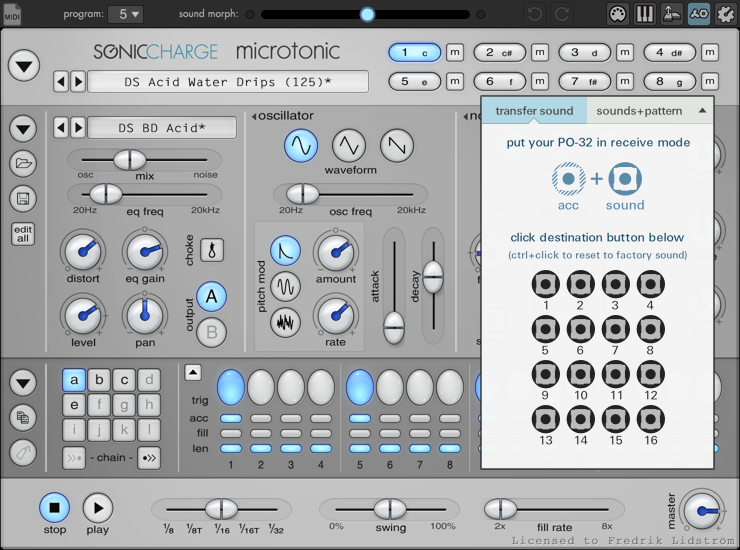The height and width of the screenshot is (550, 740).
Task: Mute drum channel 2 c#
Action: click(539, 53)
